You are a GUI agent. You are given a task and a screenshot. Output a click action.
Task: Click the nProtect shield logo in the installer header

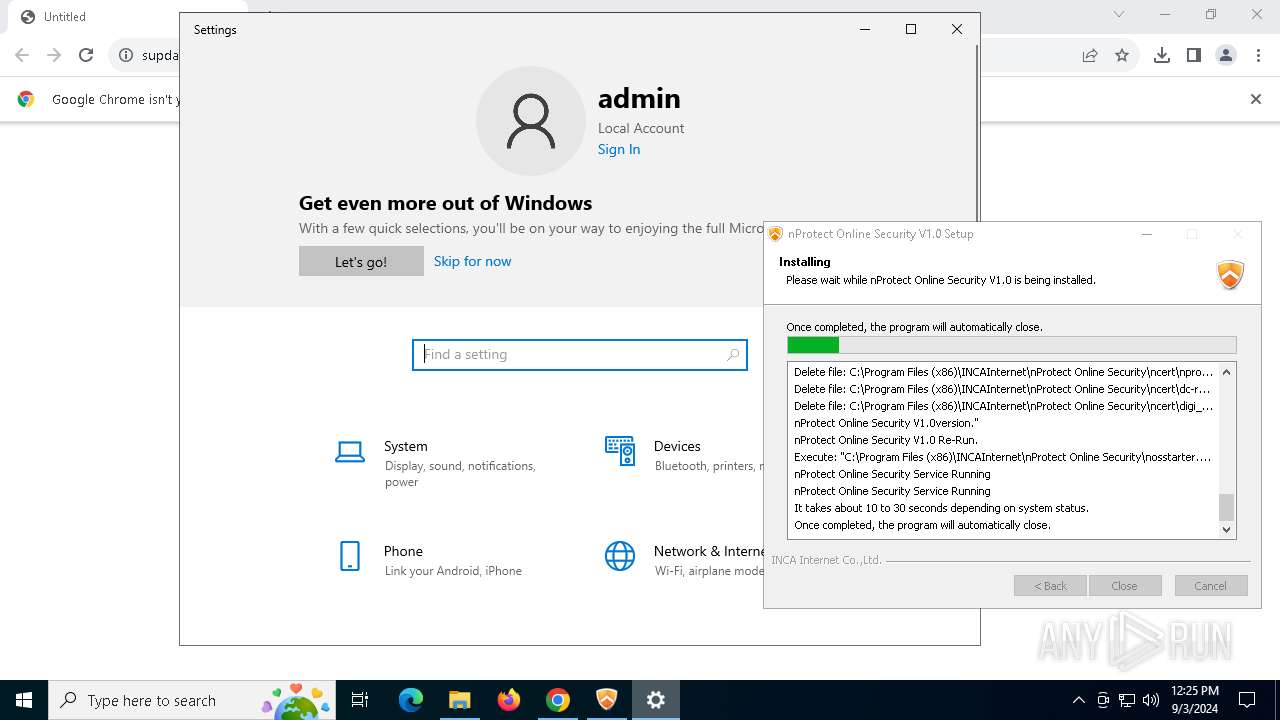1230,274
